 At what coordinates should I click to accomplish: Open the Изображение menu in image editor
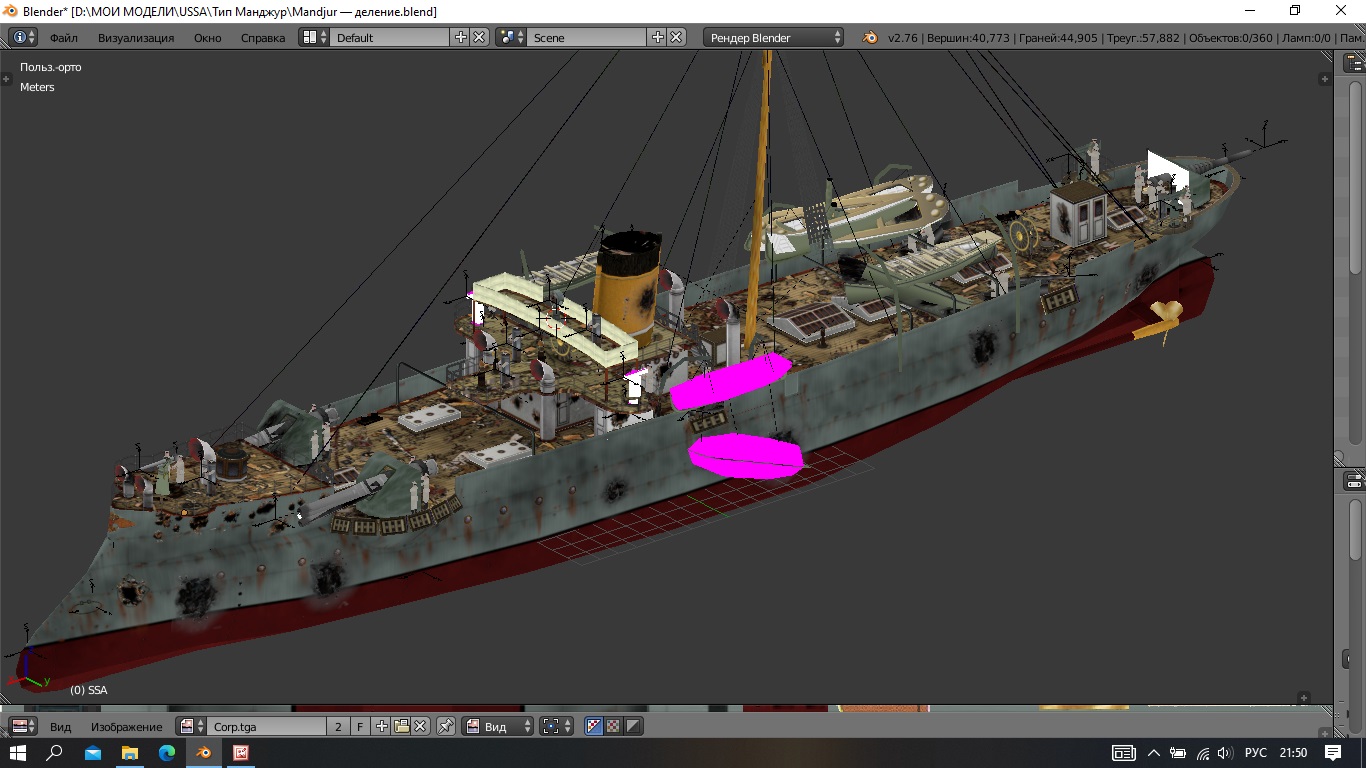point(126,727)
